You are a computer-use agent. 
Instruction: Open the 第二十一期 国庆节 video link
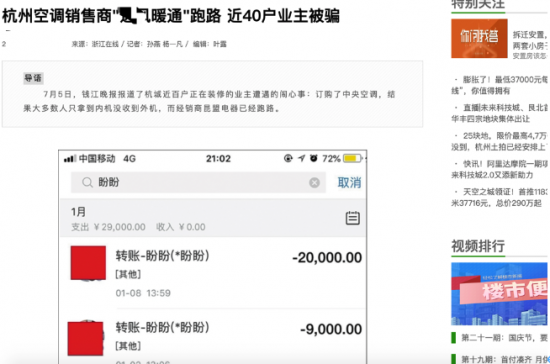pyautogui.click(x=504, y=338)
